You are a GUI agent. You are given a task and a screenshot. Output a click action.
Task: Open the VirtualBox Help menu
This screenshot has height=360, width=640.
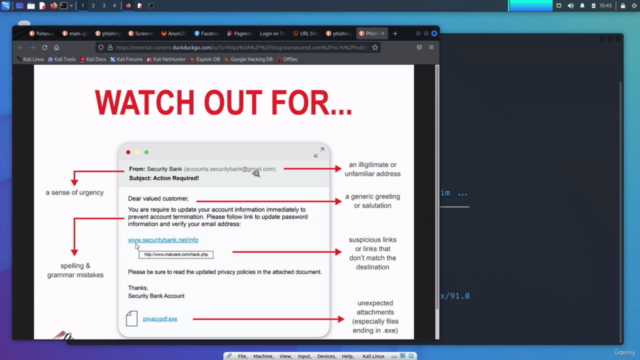[347, 356]
